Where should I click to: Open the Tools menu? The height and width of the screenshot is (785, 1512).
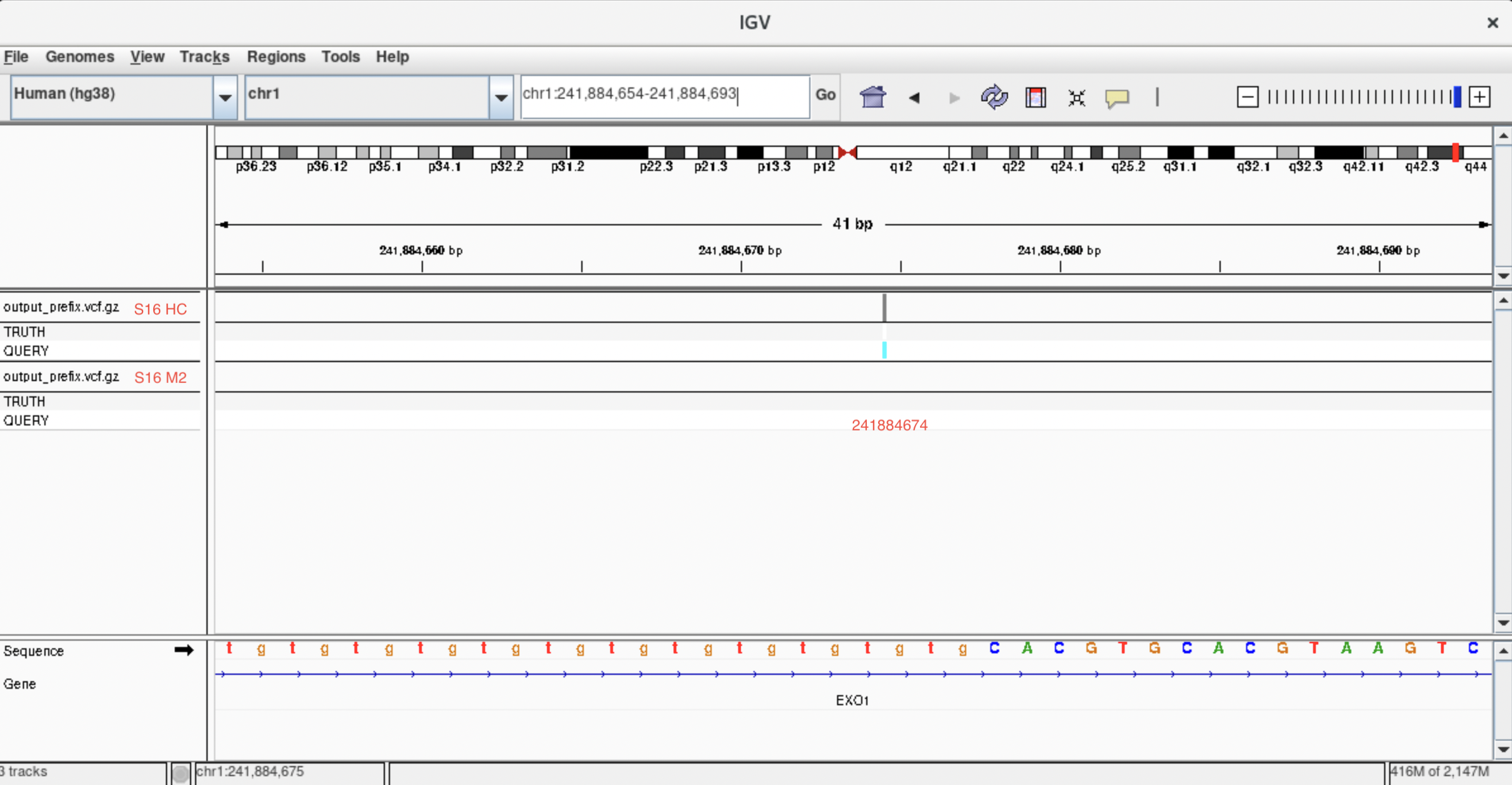click(x=341, y=57)
